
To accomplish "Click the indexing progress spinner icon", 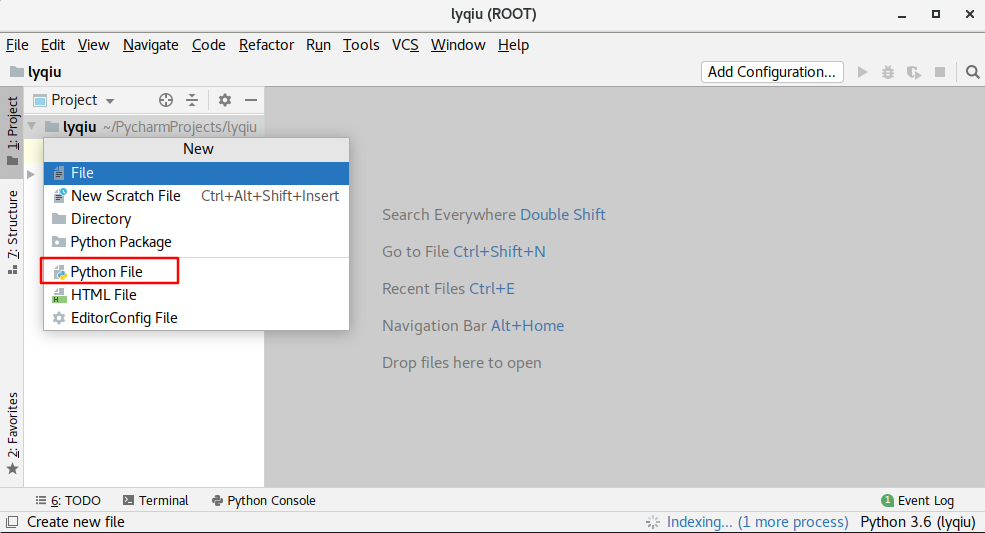I will pyautogui.click(x=653, y=522).
